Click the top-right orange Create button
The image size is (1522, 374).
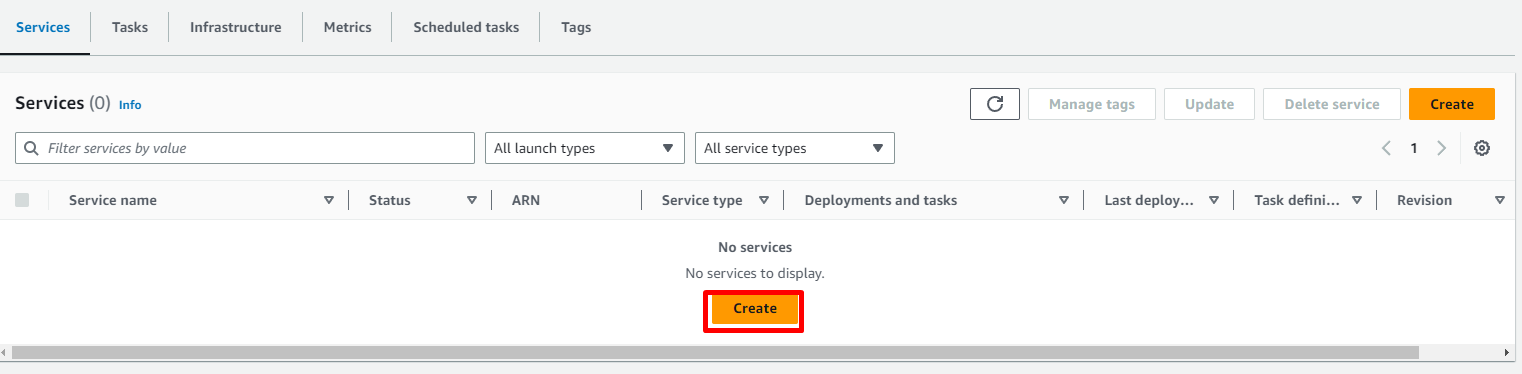tap(1452, 104)
